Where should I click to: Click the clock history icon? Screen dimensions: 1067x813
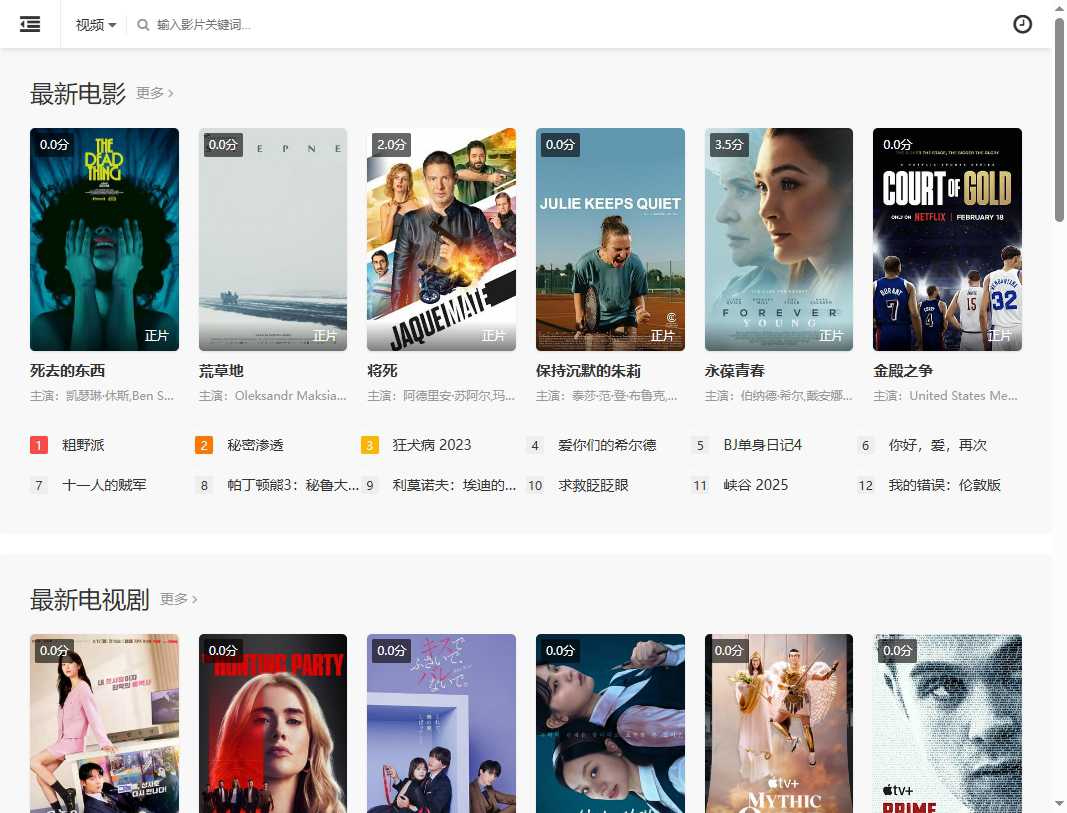click(x=1022, y=24)
